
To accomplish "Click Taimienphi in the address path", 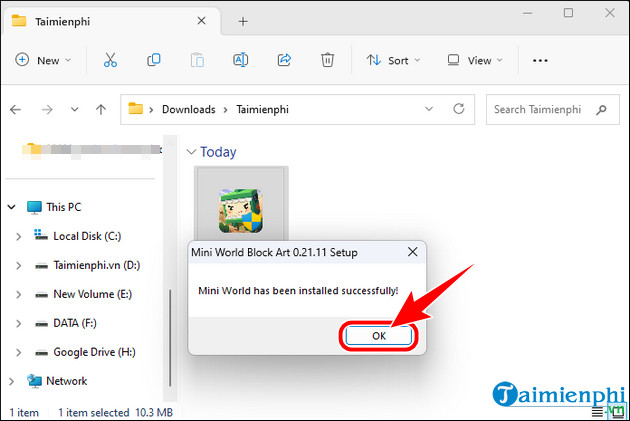I will click(x=262, y=109).
